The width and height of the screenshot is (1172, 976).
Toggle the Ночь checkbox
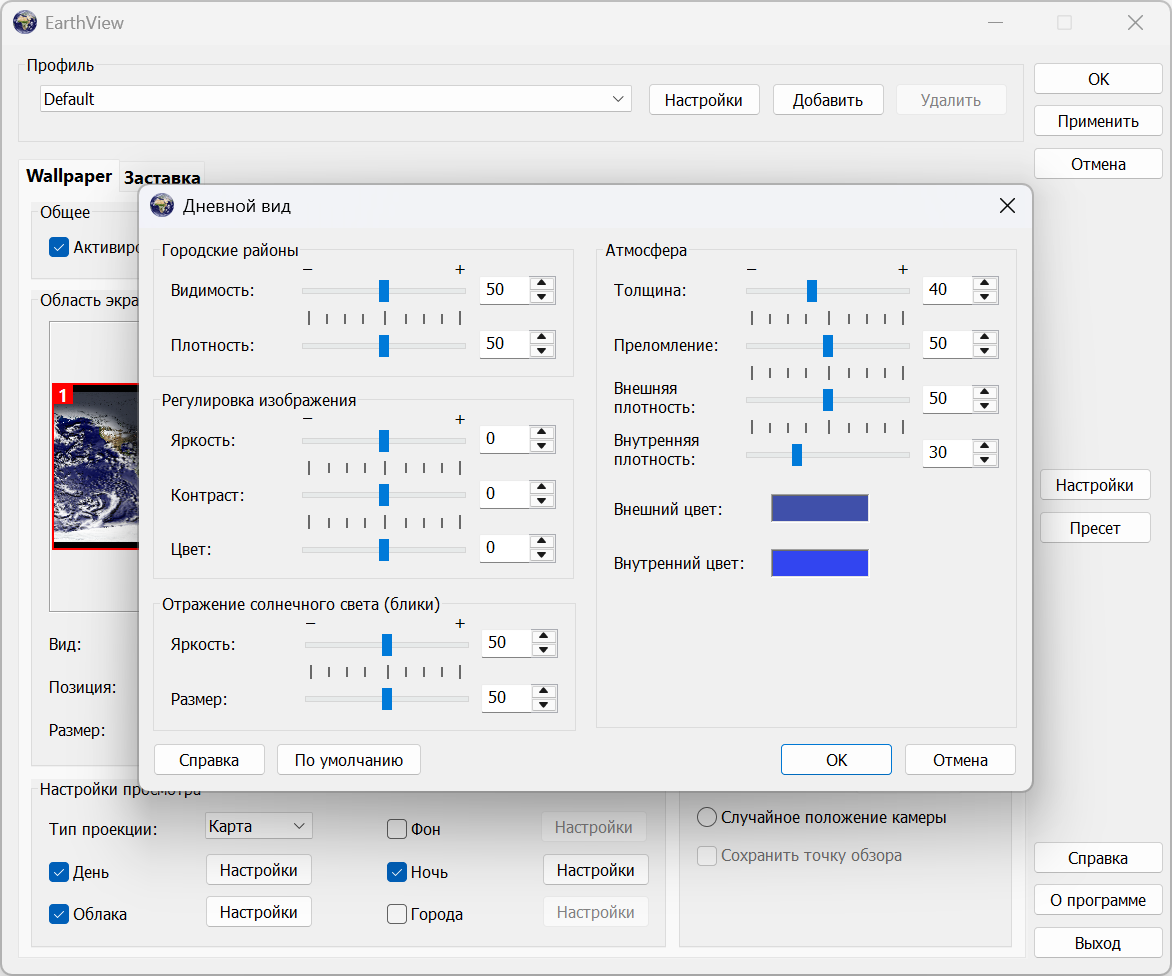[397, 872]
